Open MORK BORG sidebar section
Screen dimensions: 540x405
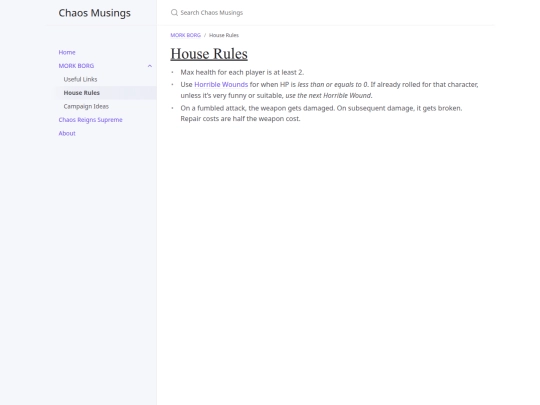pyautogui.click(x=76, y=66)
